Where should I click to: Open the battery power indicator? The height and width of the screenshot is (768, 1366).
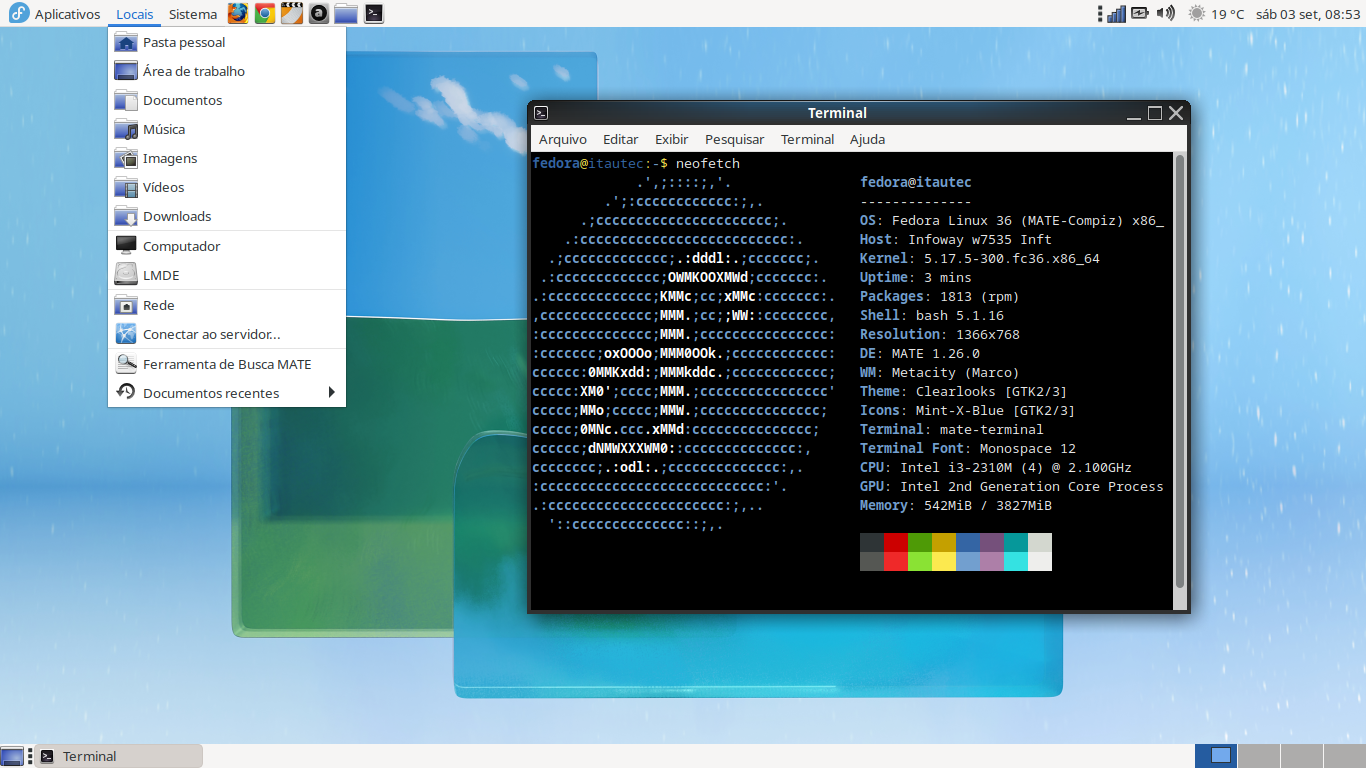[x=1142, y=13]
